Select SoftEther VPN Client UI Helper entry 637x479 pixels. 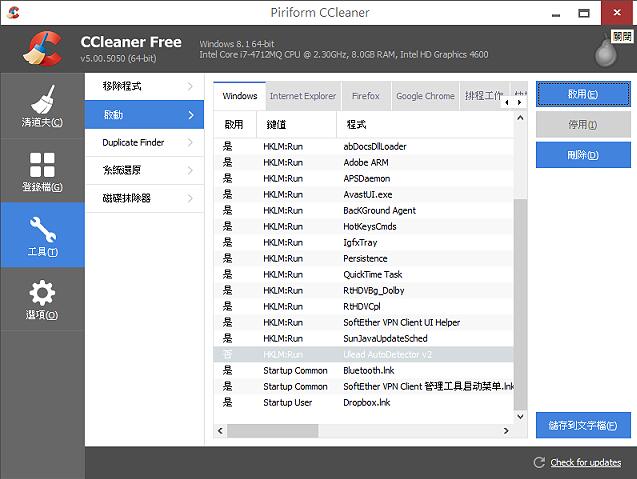coord(364,322)
